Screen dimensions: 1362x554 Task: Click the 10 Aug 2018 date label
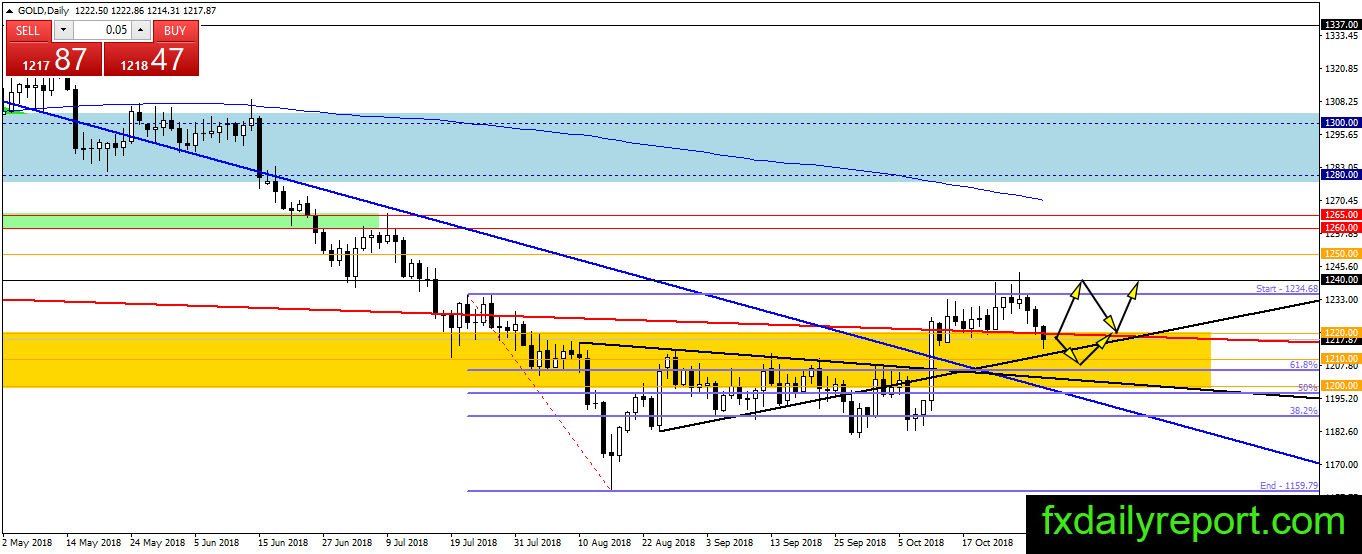click(605, 542)
